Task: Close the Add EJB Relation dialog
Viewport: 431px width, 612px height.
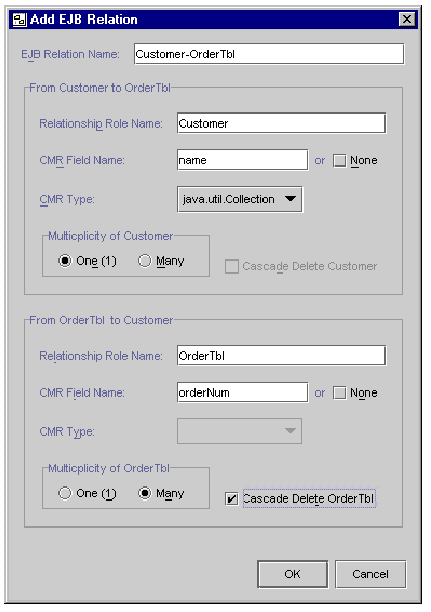Action: (407, 19)
